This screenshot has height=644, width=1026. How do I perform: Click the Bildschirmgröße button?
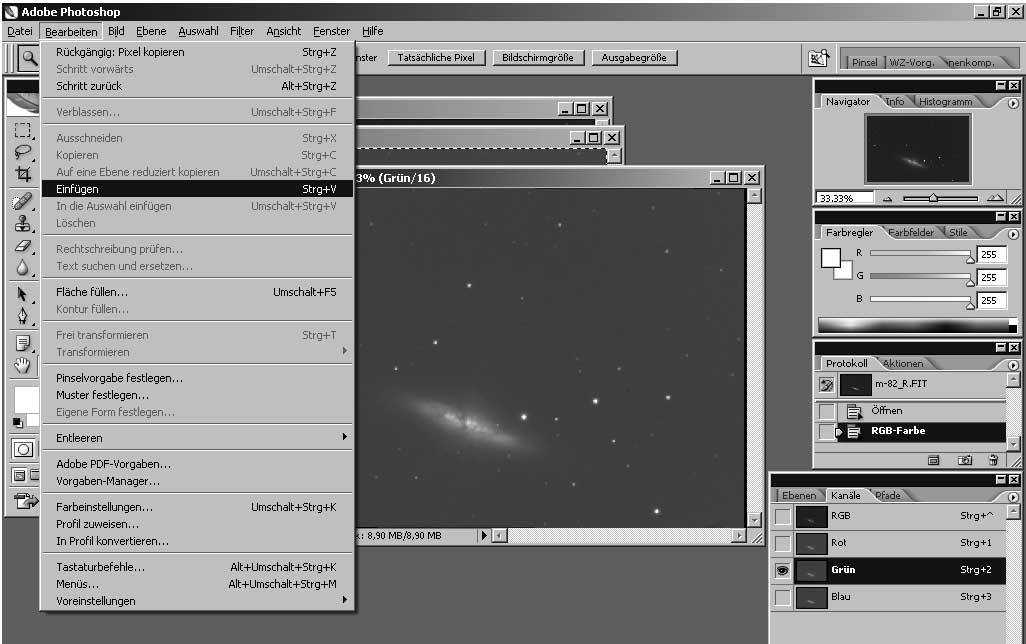538,58
